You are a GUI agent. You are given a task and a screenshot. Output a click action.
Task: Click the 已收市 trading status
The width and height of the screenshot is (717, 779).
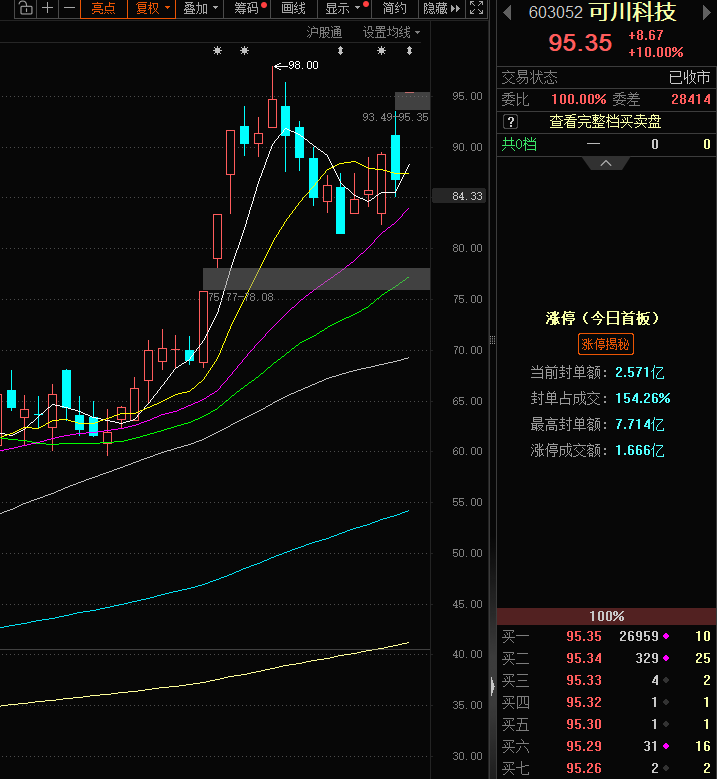coord(689,78)
